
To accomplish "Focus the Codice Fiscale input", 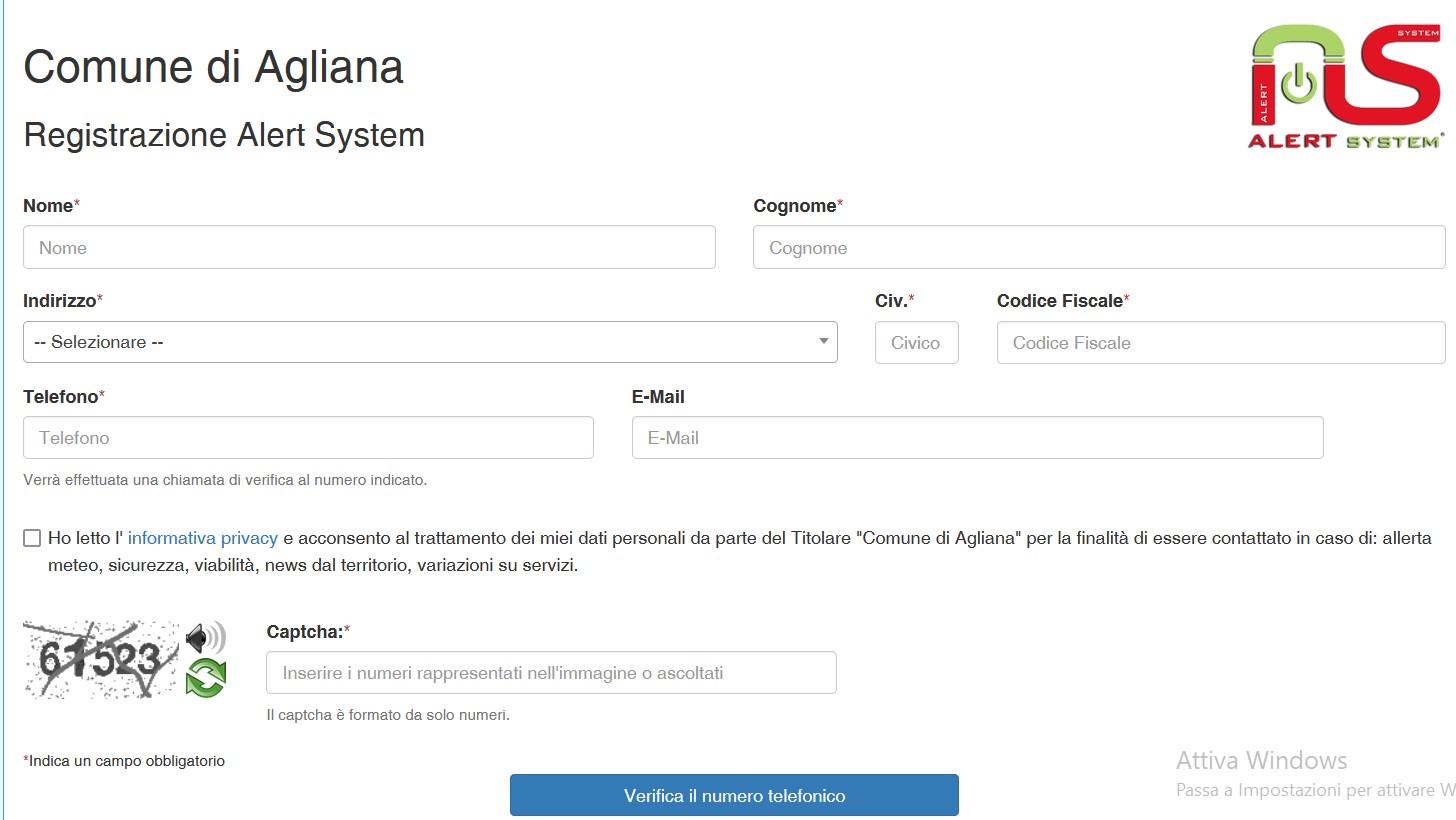I will 1220,342.
